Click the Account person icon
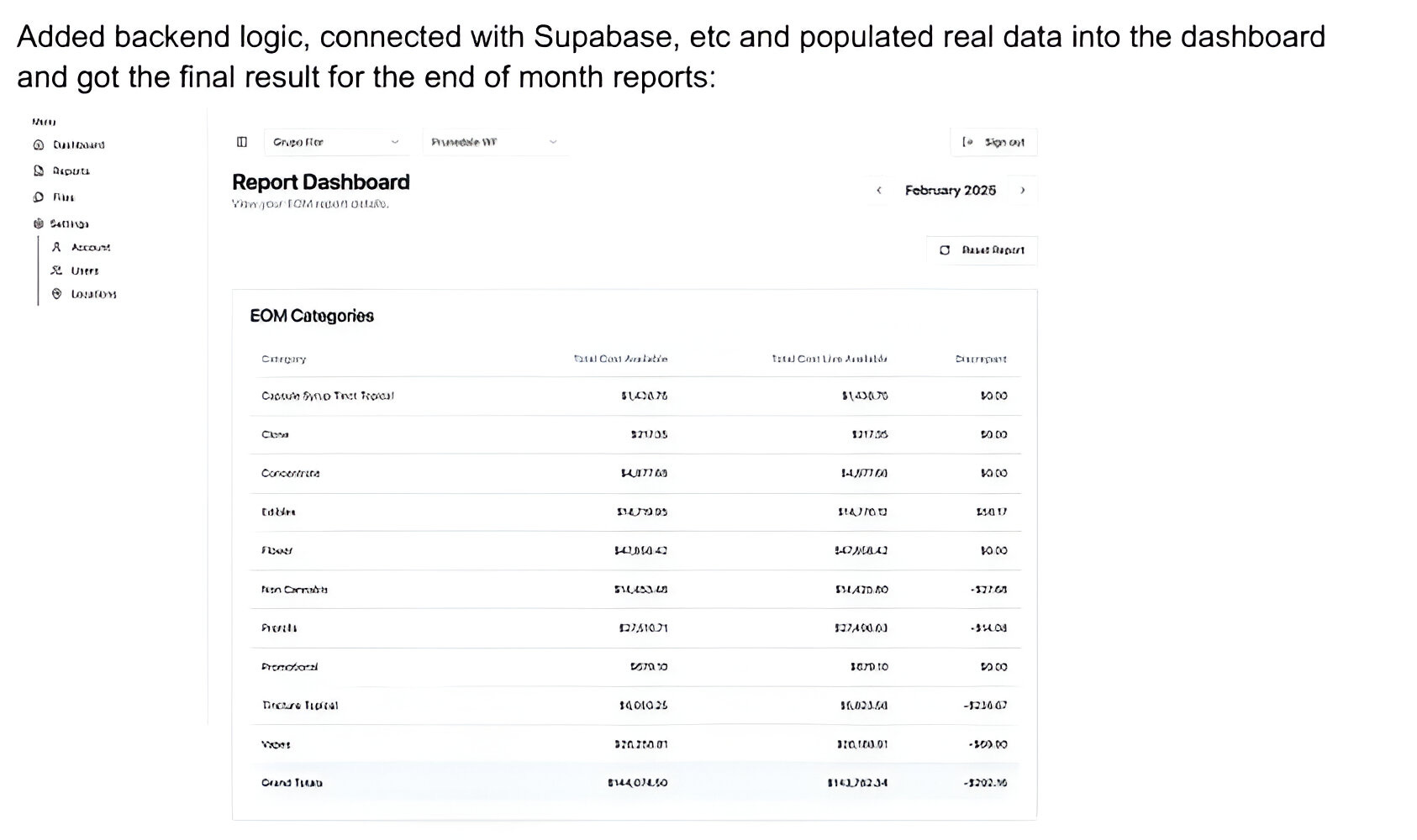The image size is (1417, 840). (x=56, y=247)
